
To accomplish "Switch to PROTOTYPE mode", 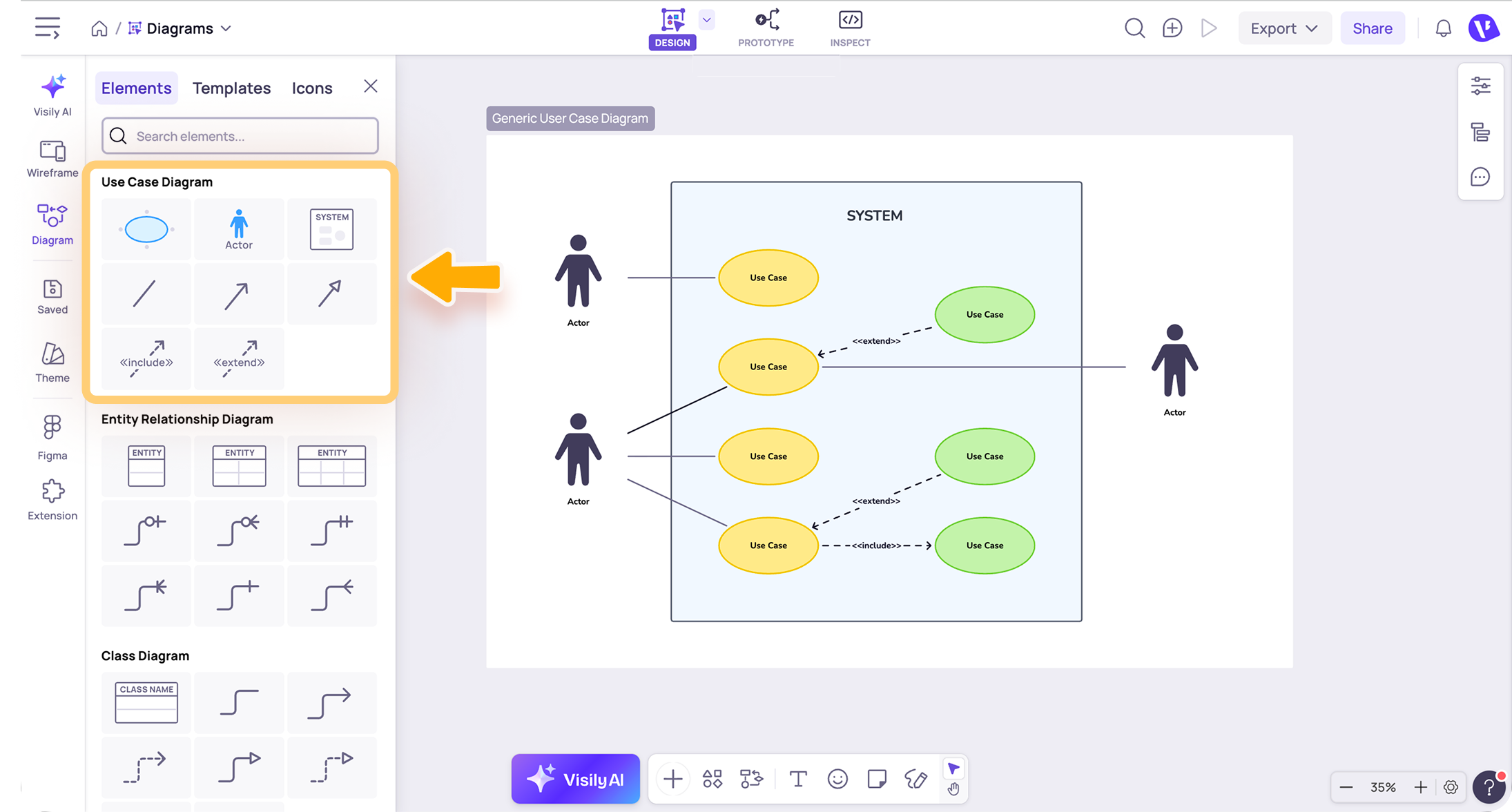I will click(x=766, y=28).
